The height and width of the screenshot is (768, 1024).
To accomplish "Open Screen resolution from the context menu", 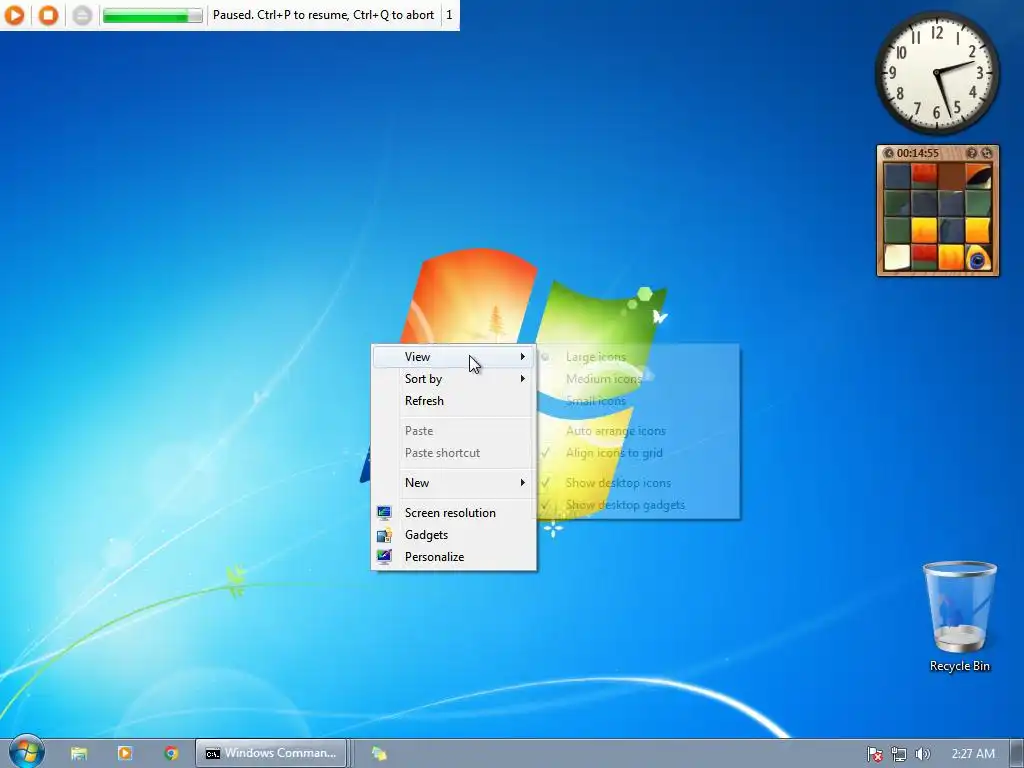I will click(454, 513).
